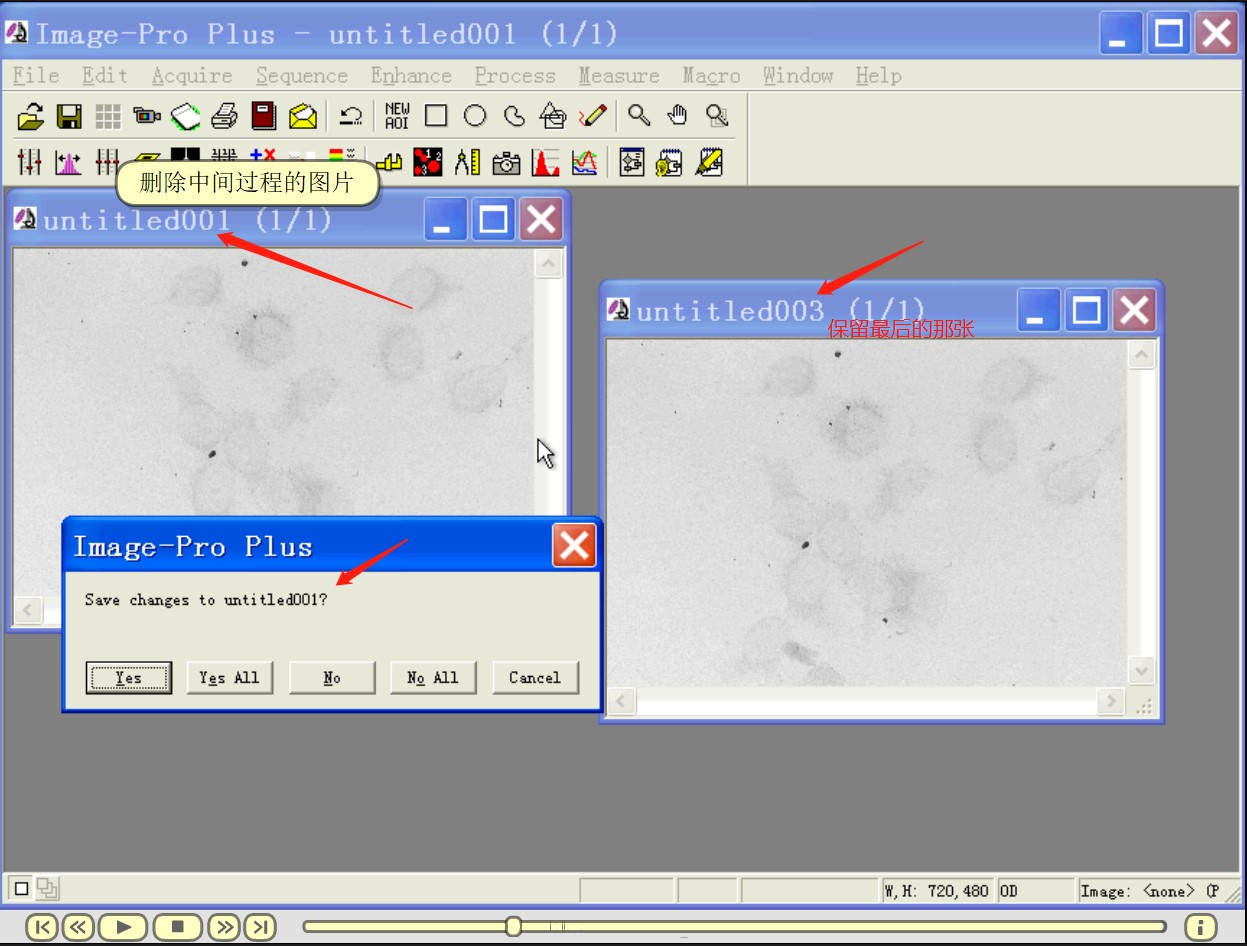This screenshot has height=946, width=1247.
Task: Click the playback timeline slider handle
Action: [x=513, y=927]
